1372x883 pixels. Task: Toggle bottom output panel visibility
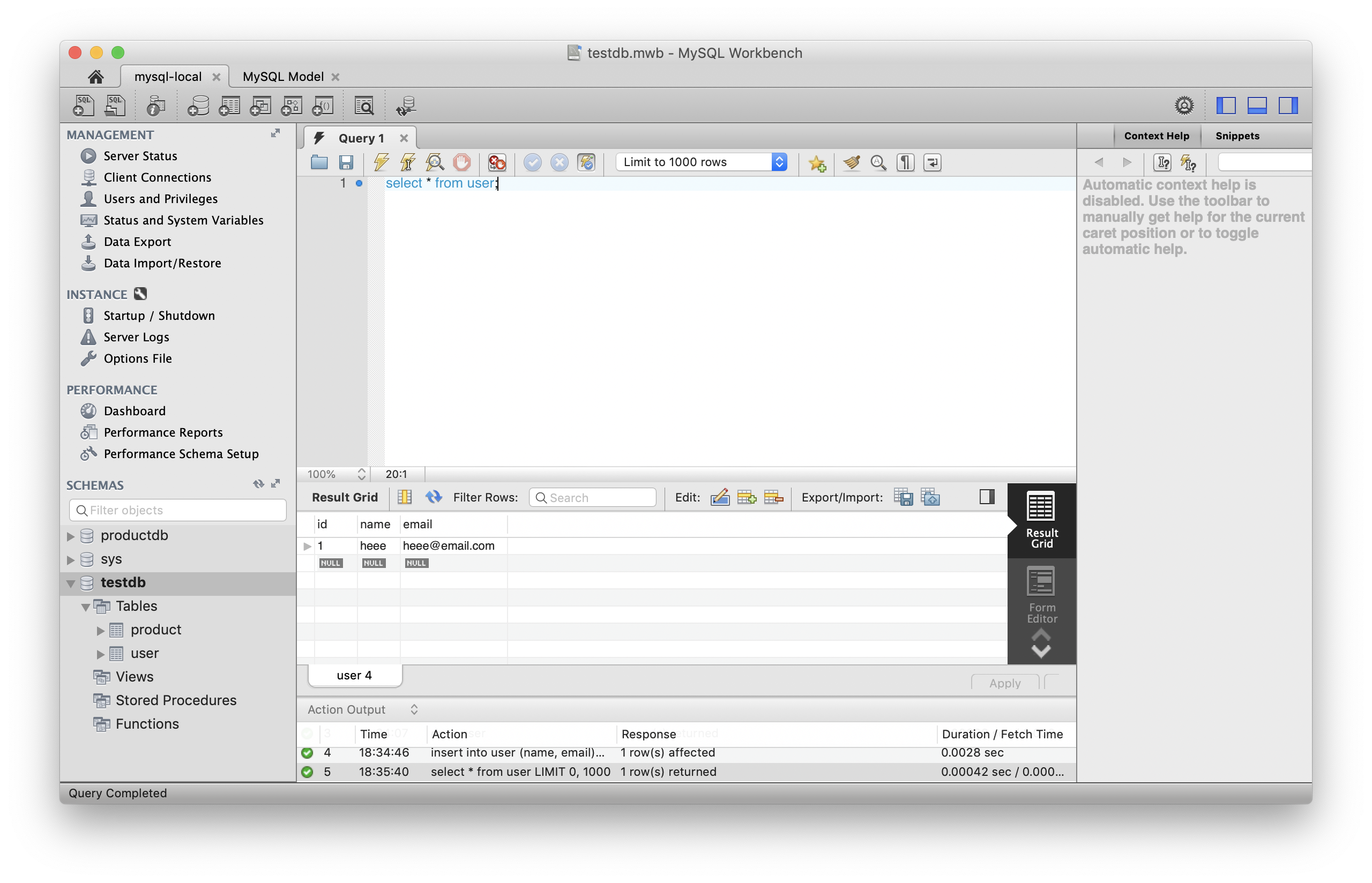pos(1257,106)
